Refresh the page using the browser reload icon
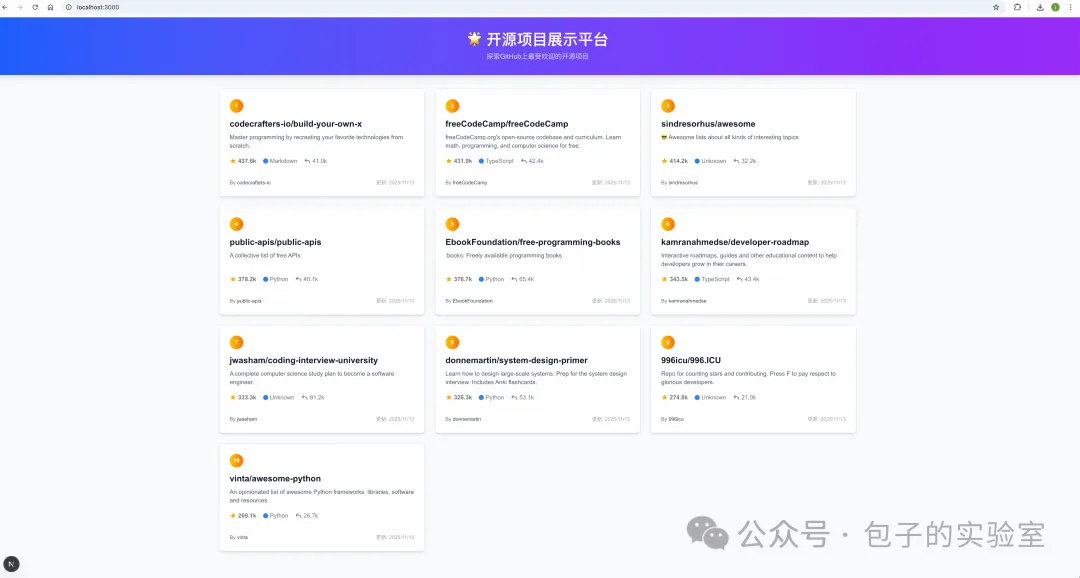This screenshot has width=1080, height=578. pos(35,7)
